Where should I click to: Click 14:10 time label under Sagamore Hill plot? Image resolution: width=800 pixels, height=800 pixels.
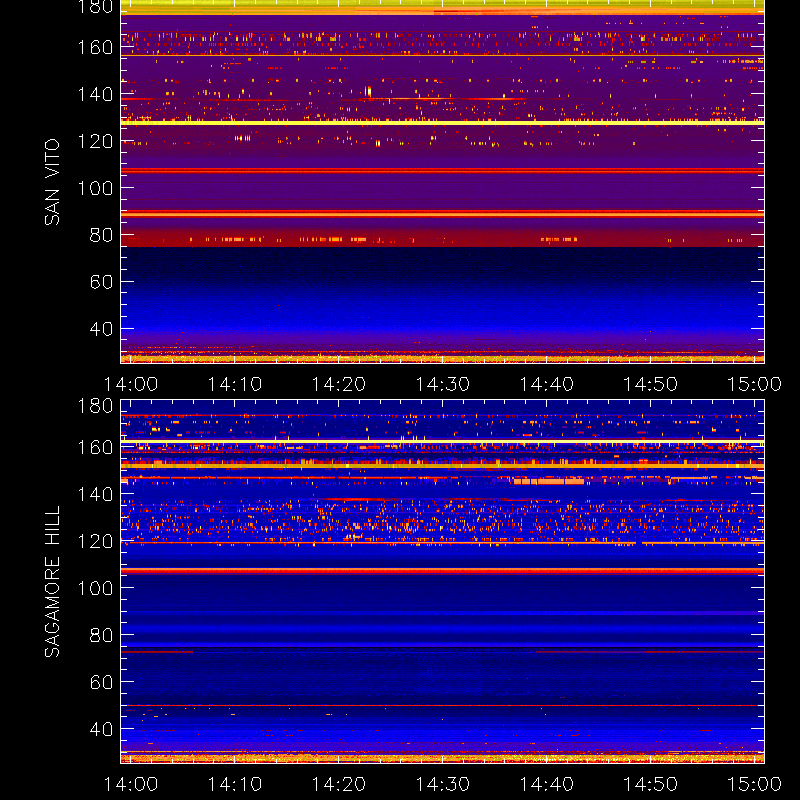[235, 784]
